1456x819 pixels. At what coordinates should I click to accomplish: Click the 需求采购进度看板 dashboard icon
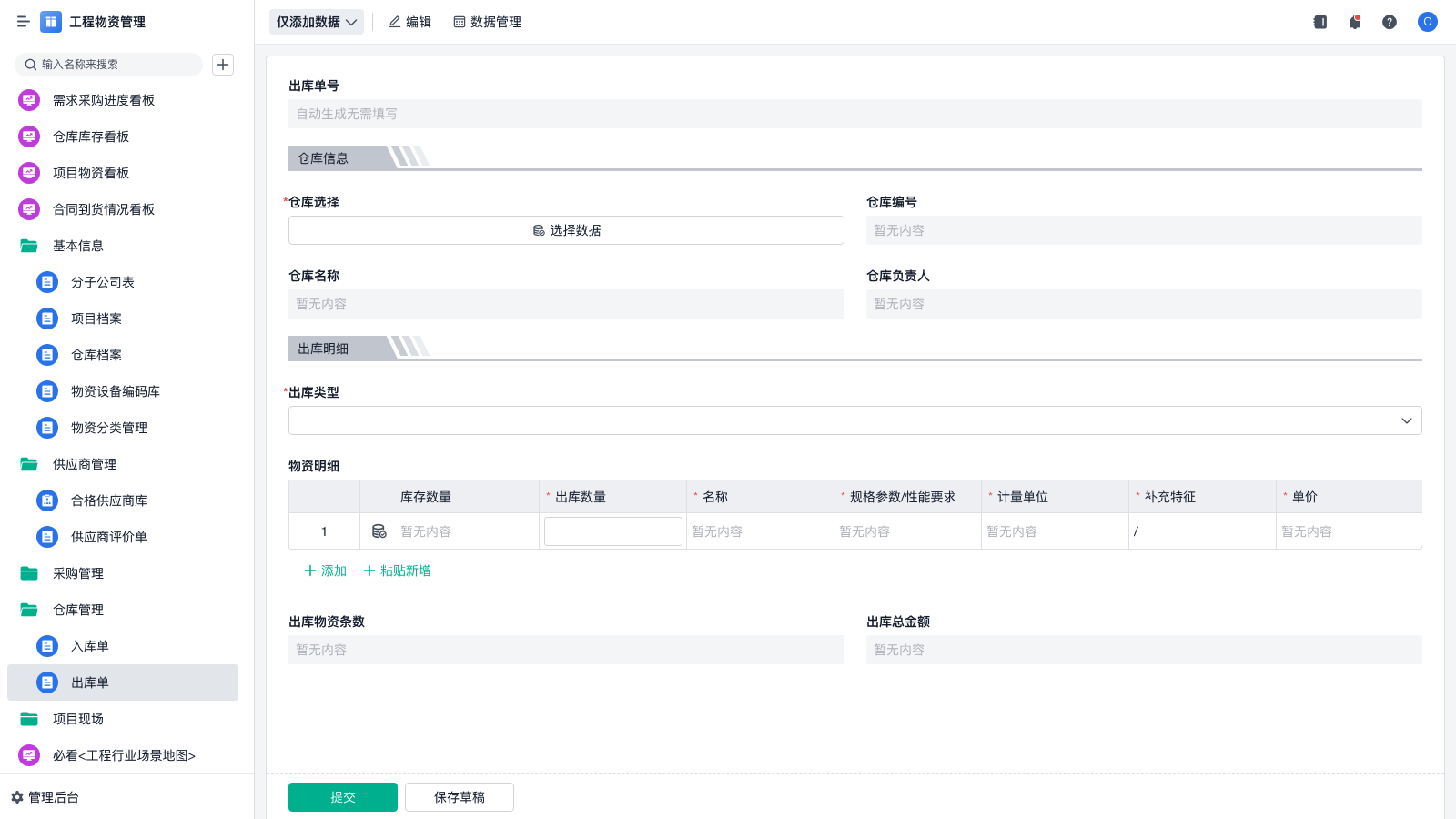click(29, 100)
